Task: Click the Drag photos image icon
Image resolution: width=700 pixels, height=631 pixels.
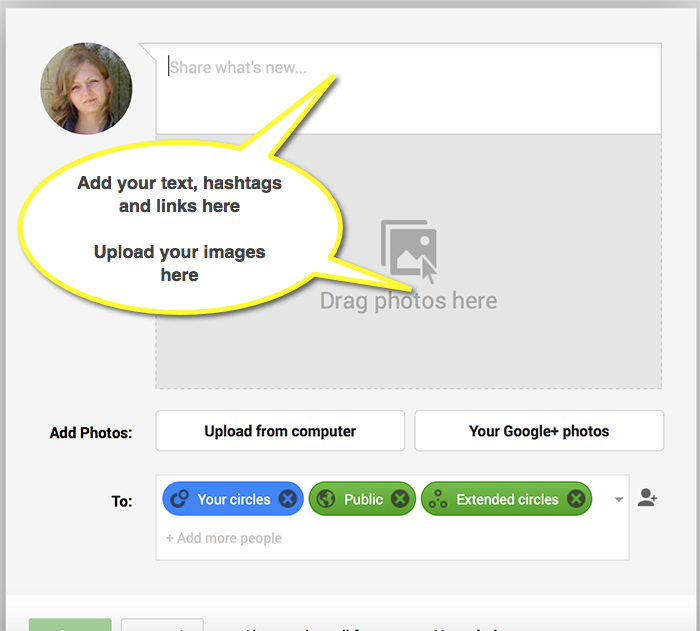Action: tap(409, 251)
